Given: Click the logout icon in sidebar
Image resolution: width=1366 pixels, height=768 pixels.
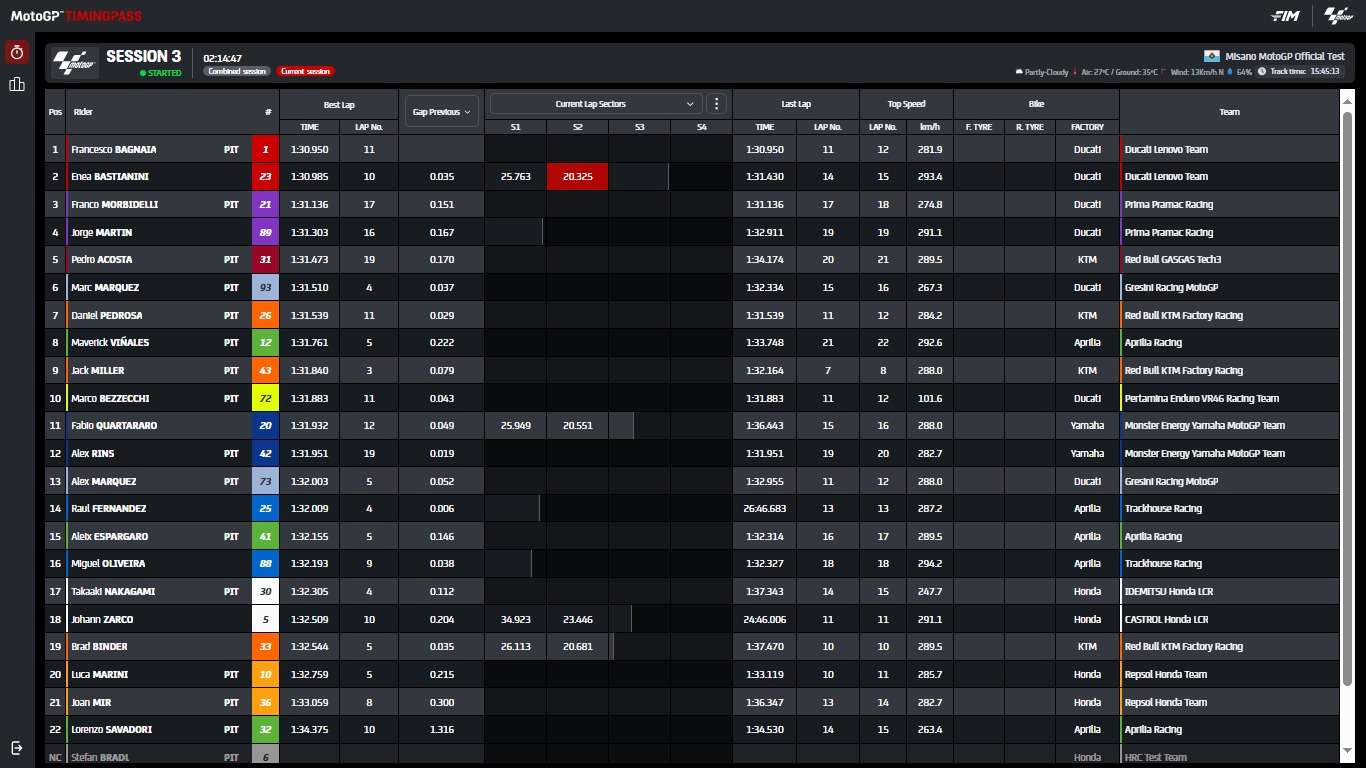Looking at the screenshot, I should 16,747.
